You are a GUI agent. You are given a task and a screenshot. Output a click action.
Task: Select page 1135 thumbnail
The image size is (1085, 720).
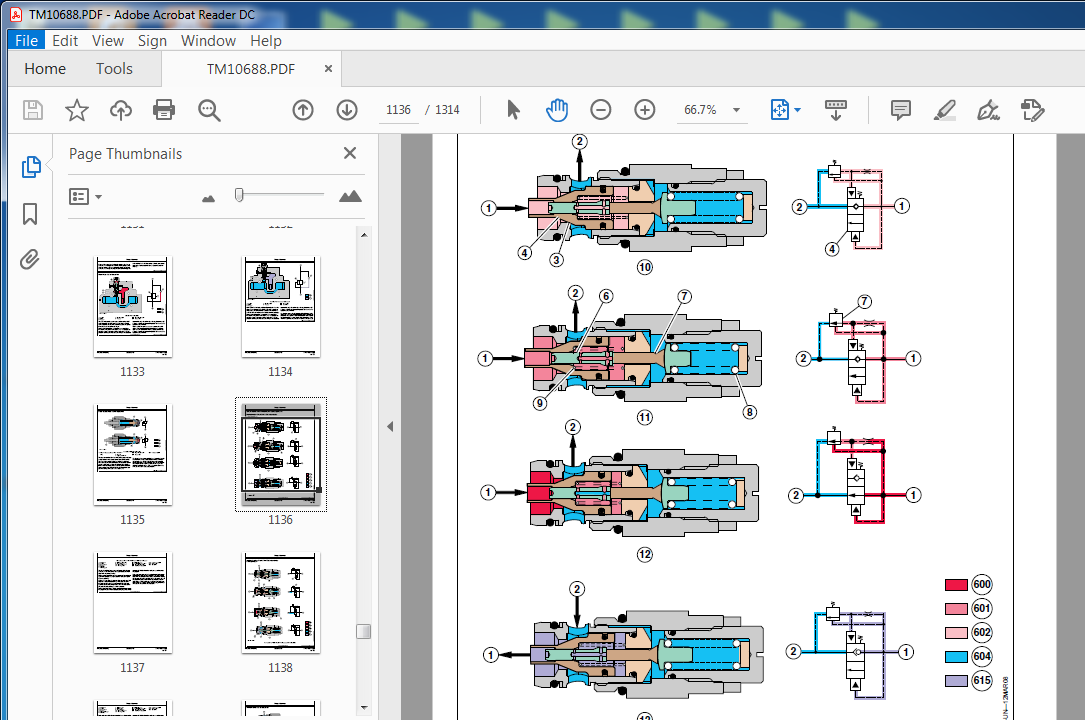[132, 455]
